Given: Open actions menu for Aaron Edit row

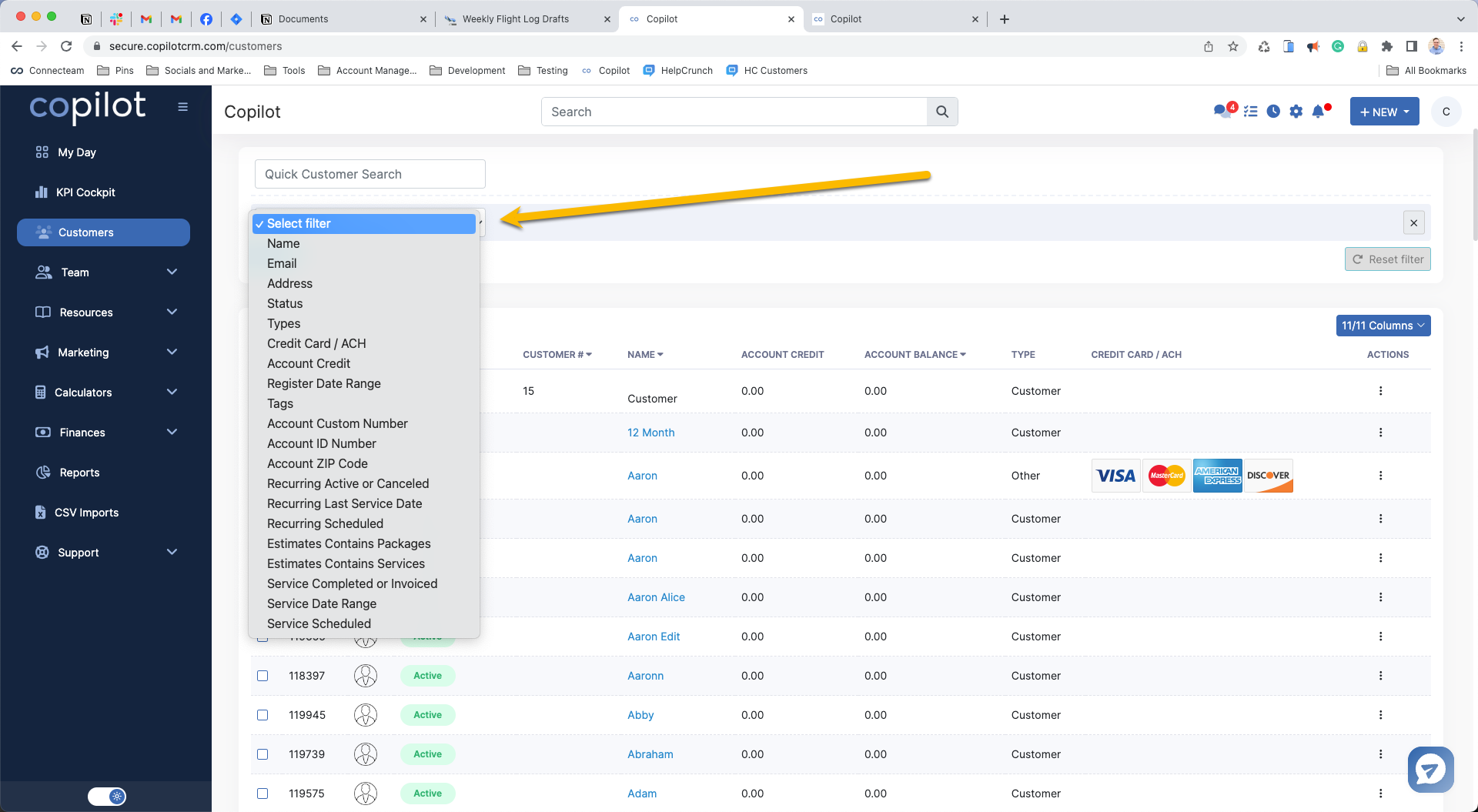Looking at the screenshot, I should coord(1380,637).
